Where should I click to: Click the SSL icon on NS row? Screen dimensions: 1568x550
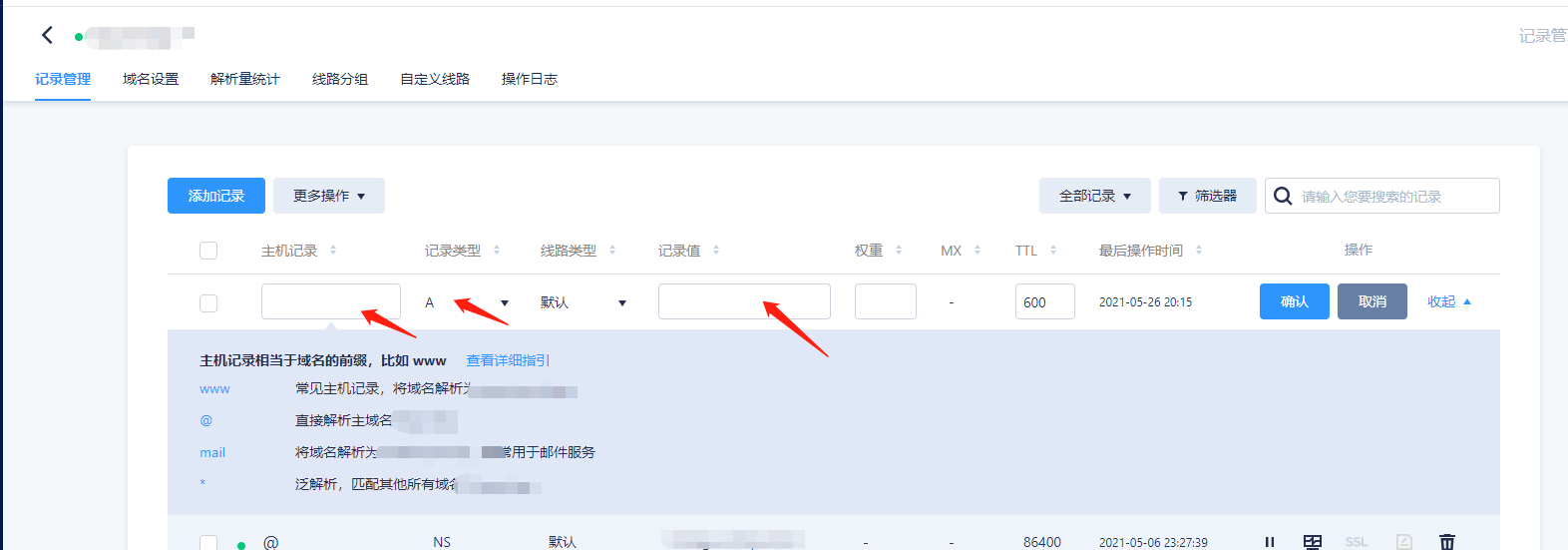tap(1357, 542)
